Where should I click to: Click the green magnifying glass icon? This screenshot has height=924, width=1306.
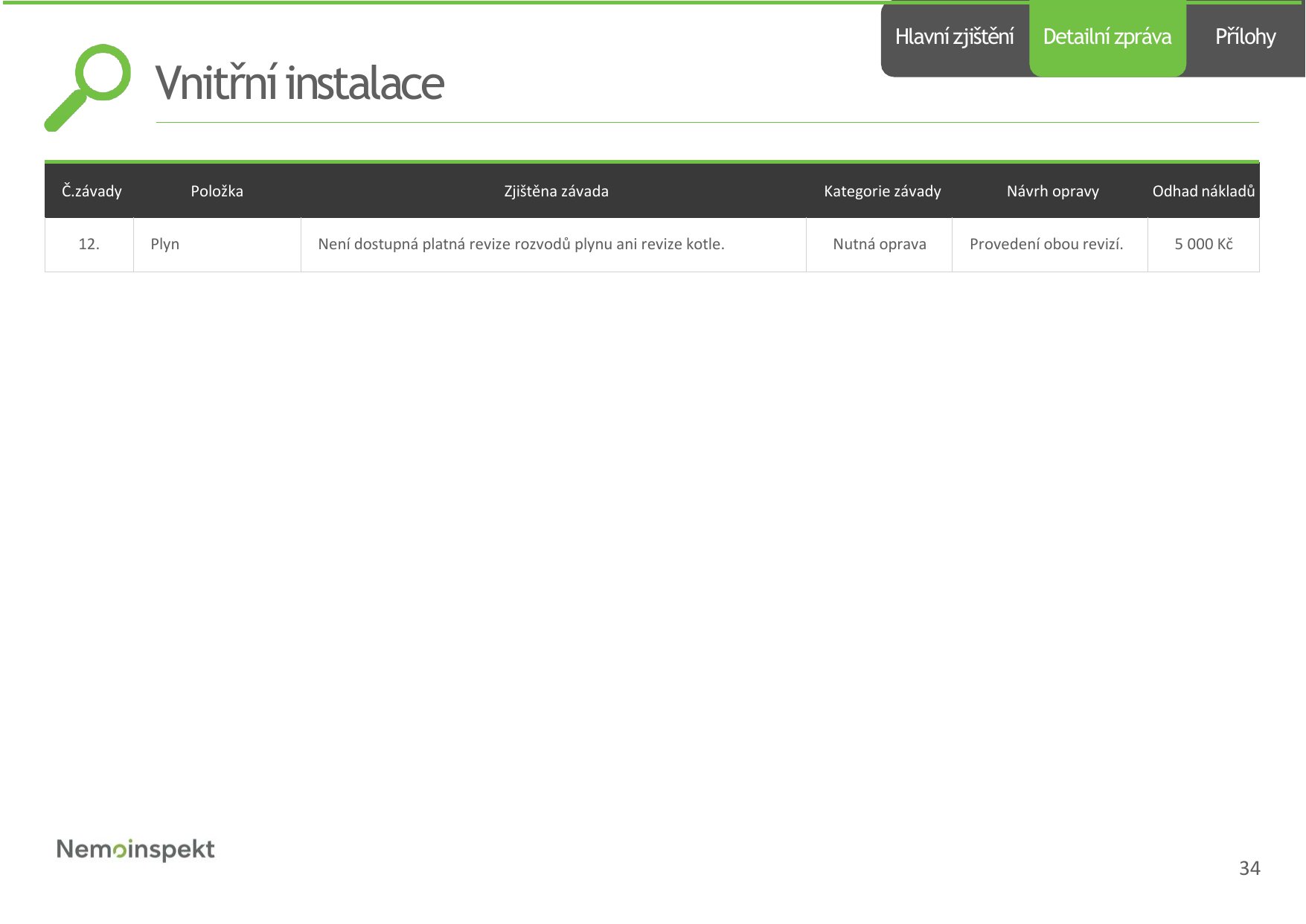pyautogui.click(x=87, y=87)
